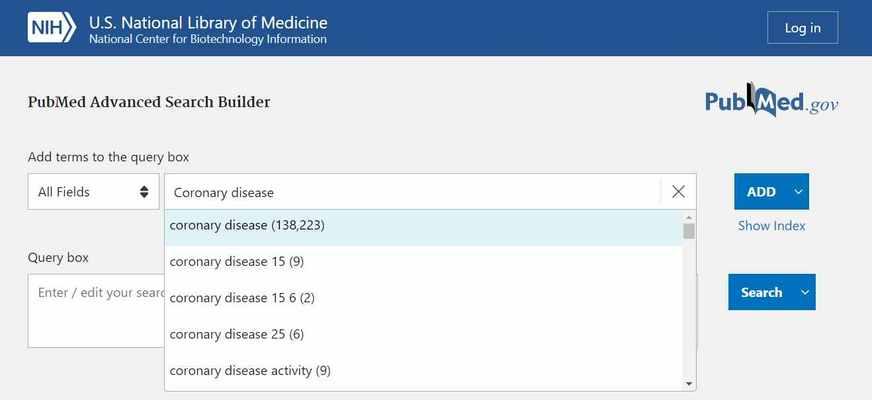Click the scrollbar up arrow in suggestions
This screenshot has width=872, height=400.
[689, 218]
